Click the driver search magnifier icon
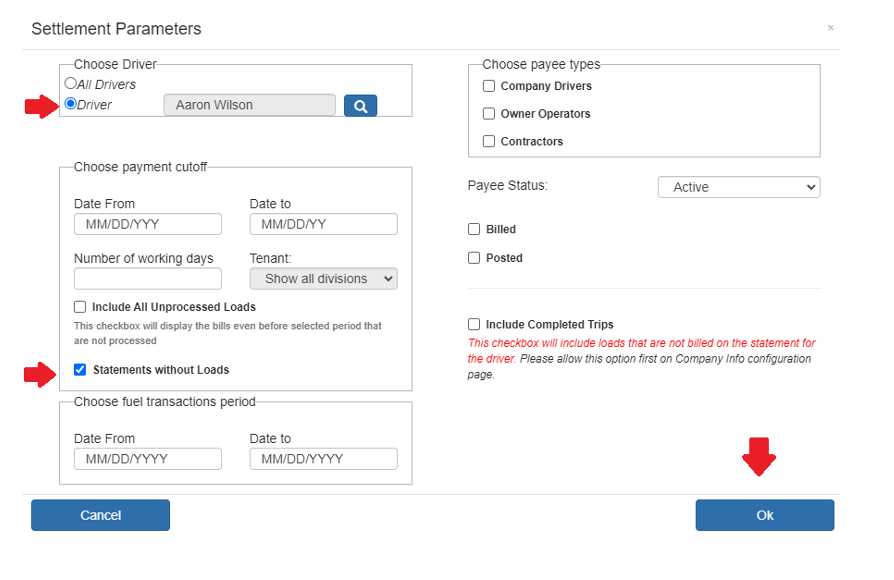894x580 pixels. (360, 106)
